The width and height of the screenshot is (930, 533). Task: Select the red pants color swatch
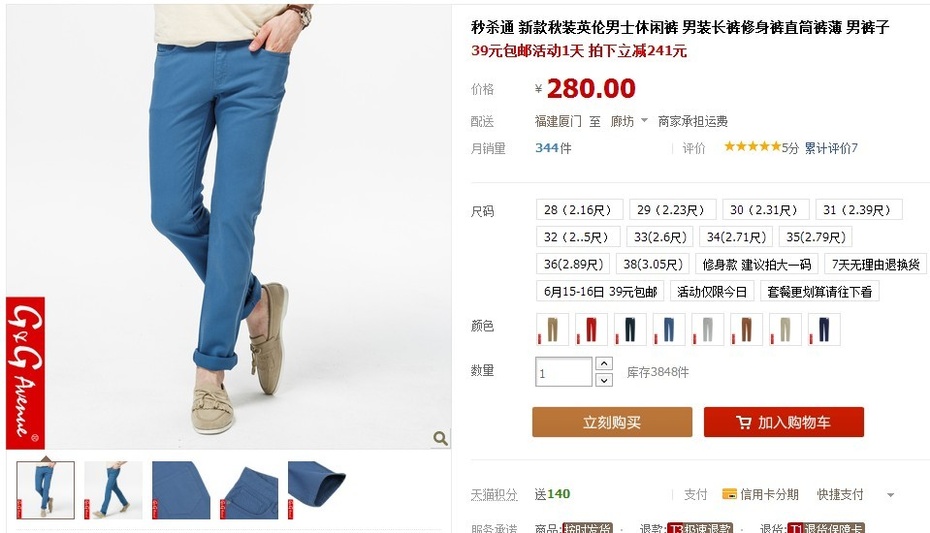591,329
